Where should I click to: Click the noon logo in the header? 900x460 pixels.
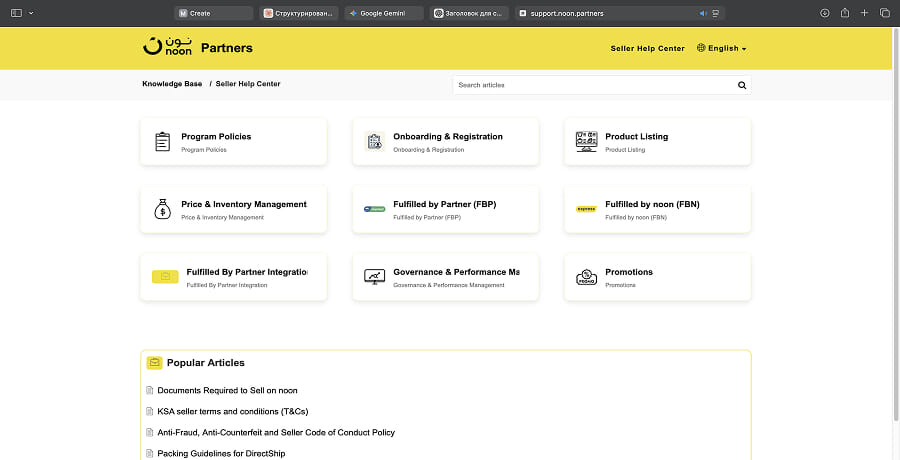click(x=168, y=47)
